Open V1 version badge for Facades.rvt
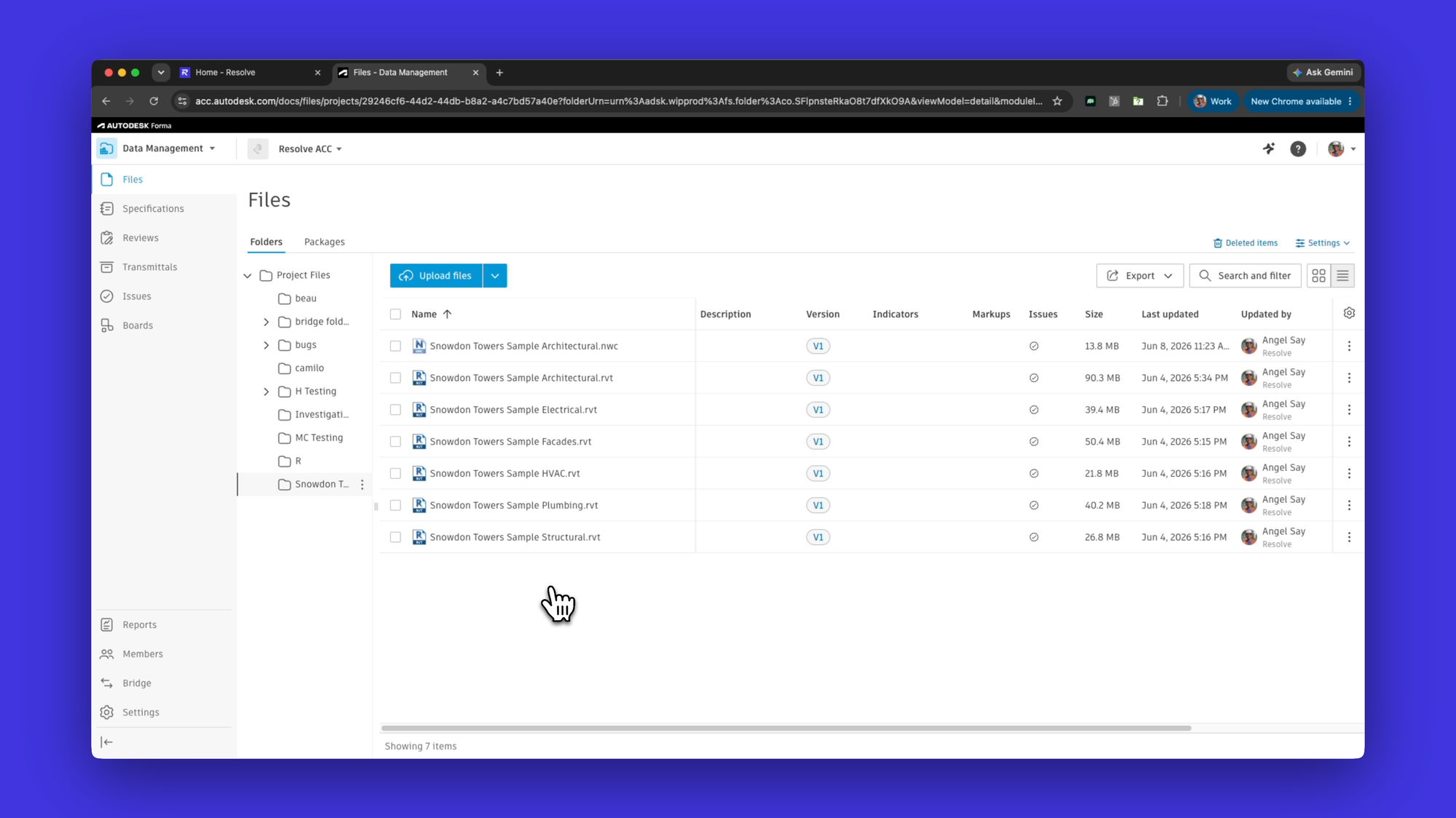This screenshot has width=1456, height=818. coord(818,442)
